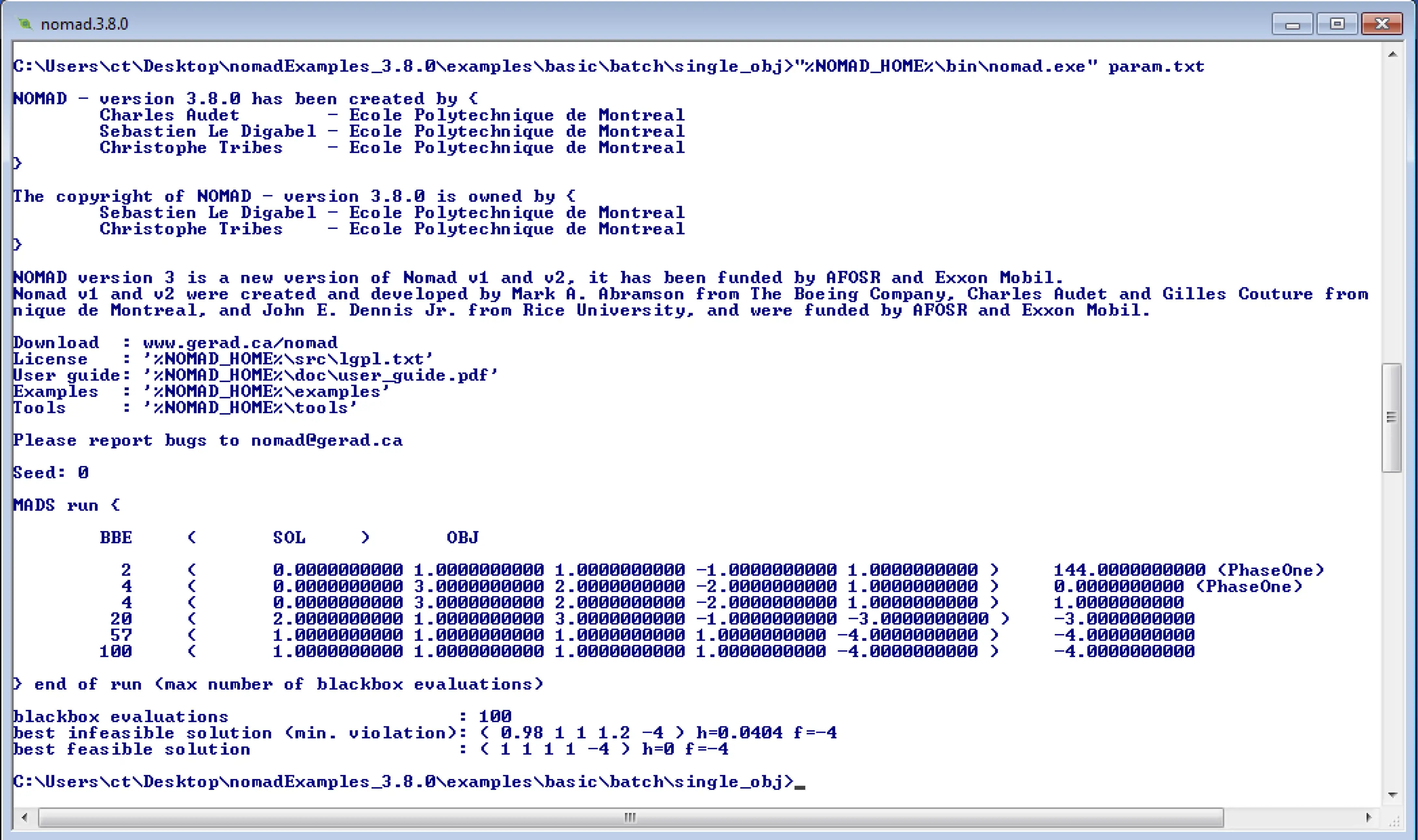Click the horizontal scrollbar left arrow

click(24, 817)
